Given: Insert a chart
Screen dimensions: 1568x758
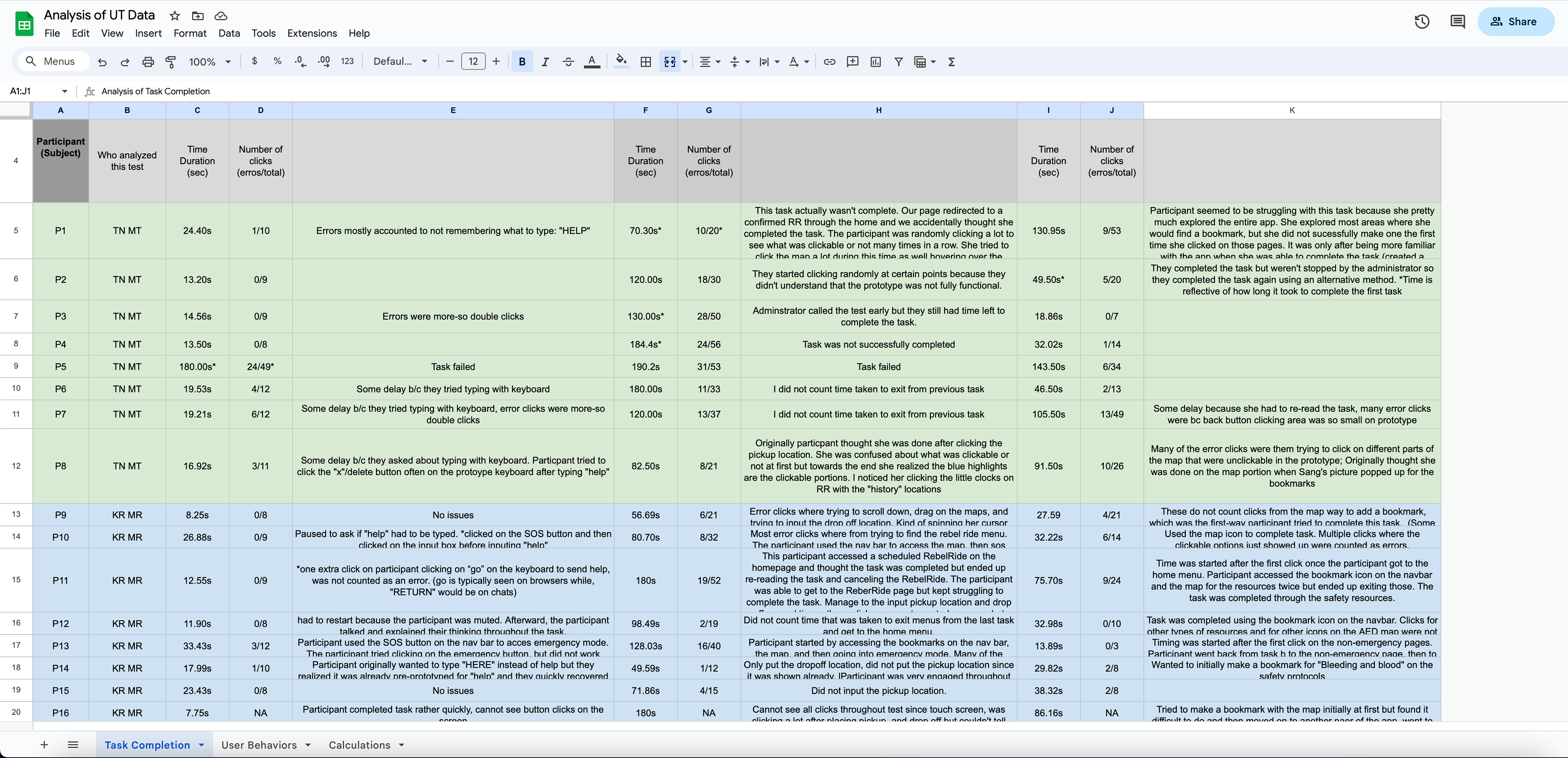Looking at the screenshot, I should tap(875, 62).
